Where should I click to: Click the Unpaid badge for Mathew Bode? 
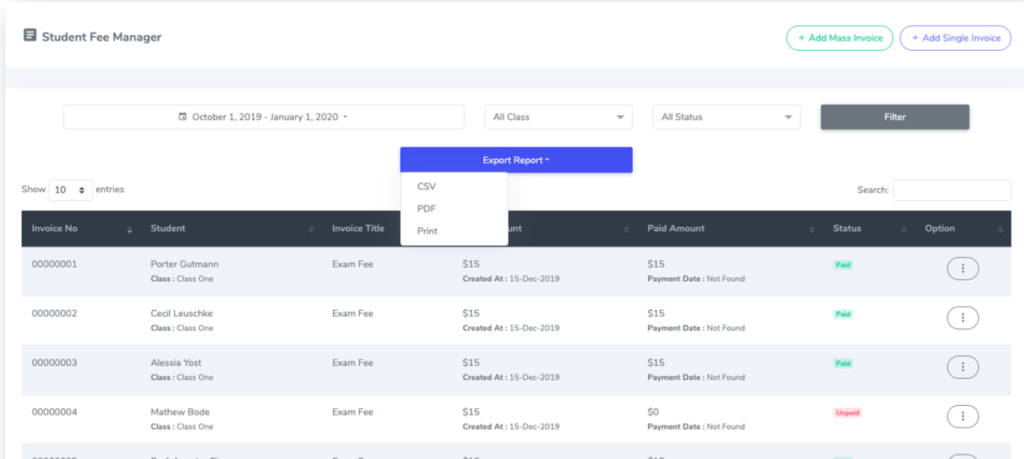848,413
